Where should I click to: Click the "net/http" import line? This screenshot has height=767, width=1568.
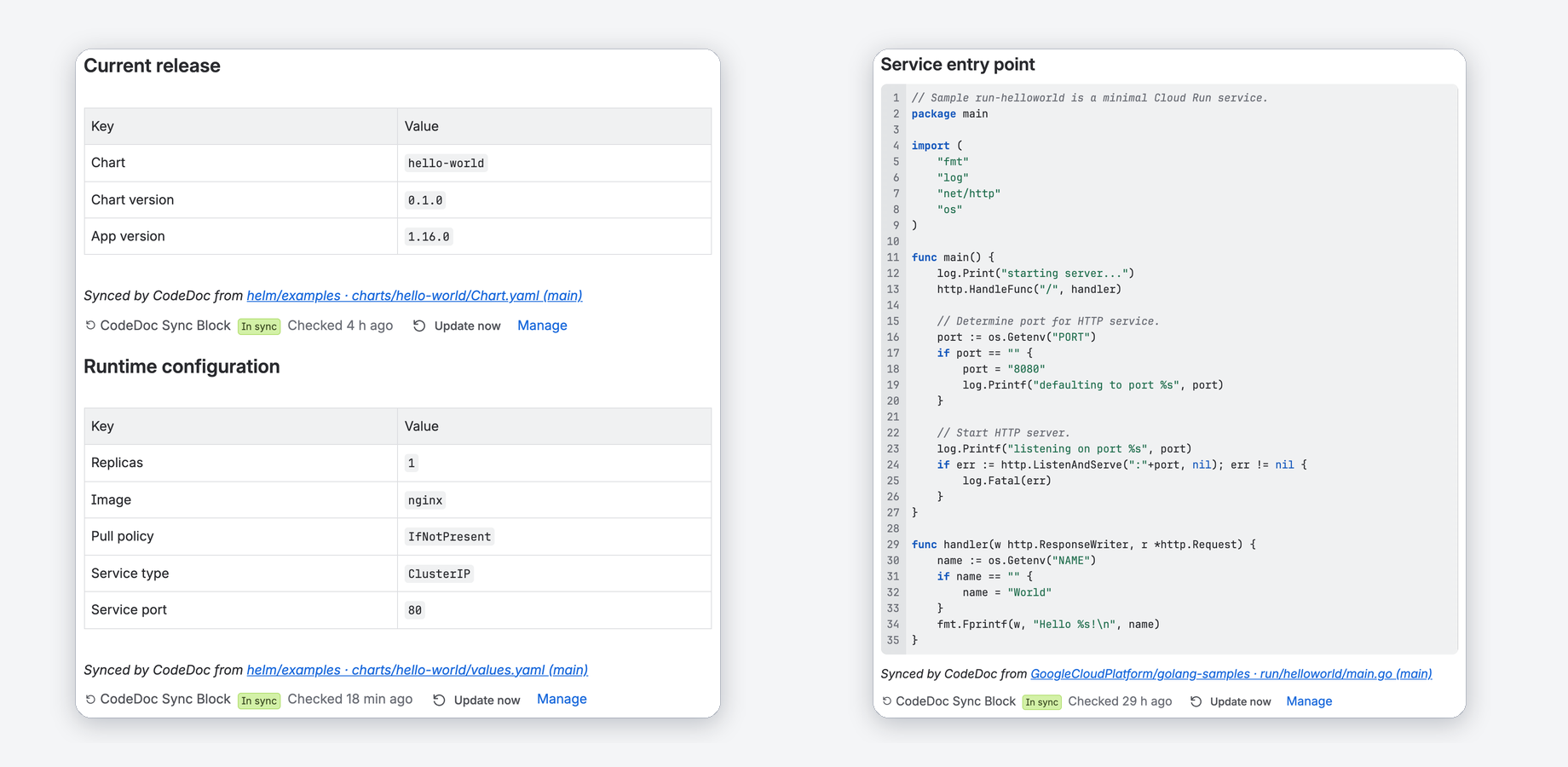pos(969,193)
